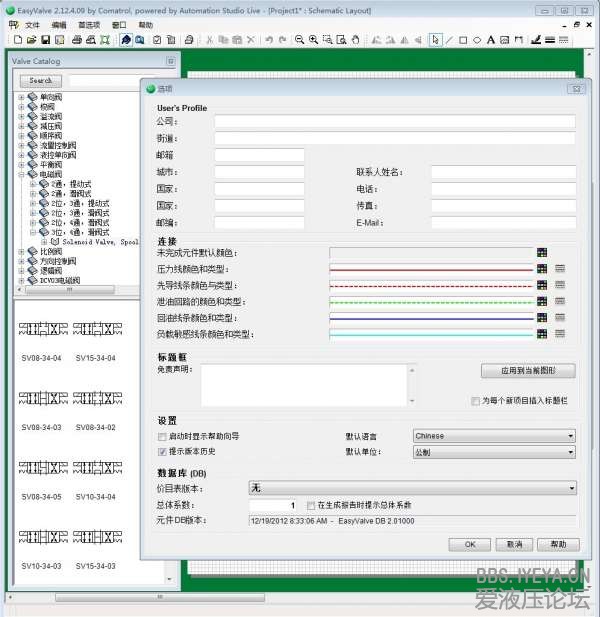Image resolution: width=600 pixels, height=617 pixels.
Task: Select the arrow pointer tool
Action: tap(435, 40)
